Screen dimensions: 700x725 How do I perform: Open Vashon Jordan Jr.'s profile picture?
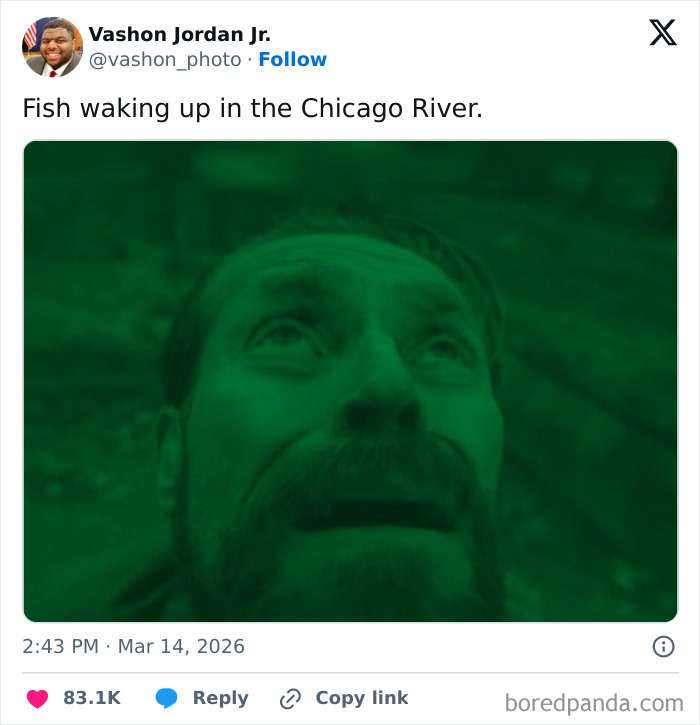tap(52, 47)
